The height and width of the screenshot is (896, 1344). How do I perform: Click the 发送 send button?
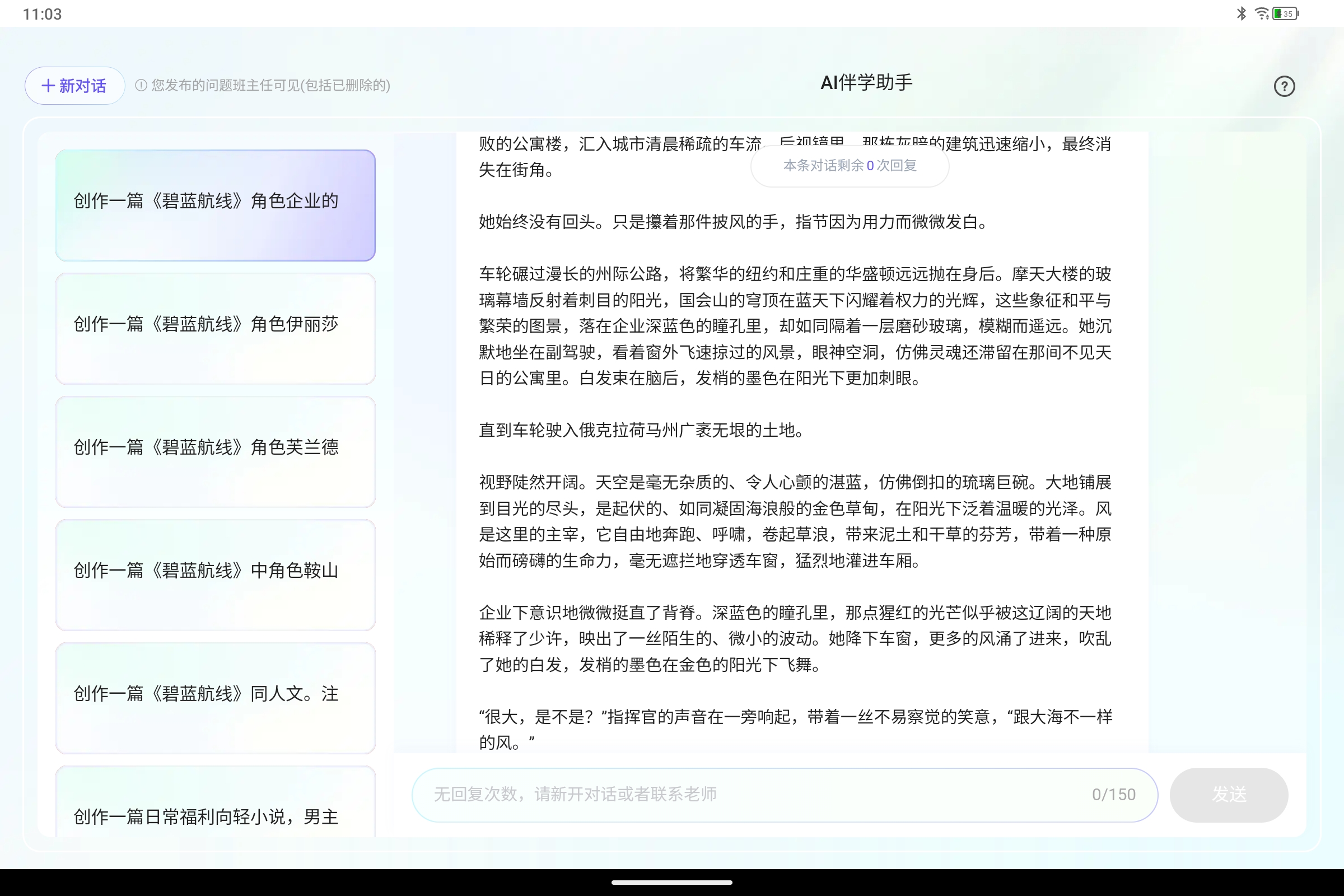point(1229,795)
